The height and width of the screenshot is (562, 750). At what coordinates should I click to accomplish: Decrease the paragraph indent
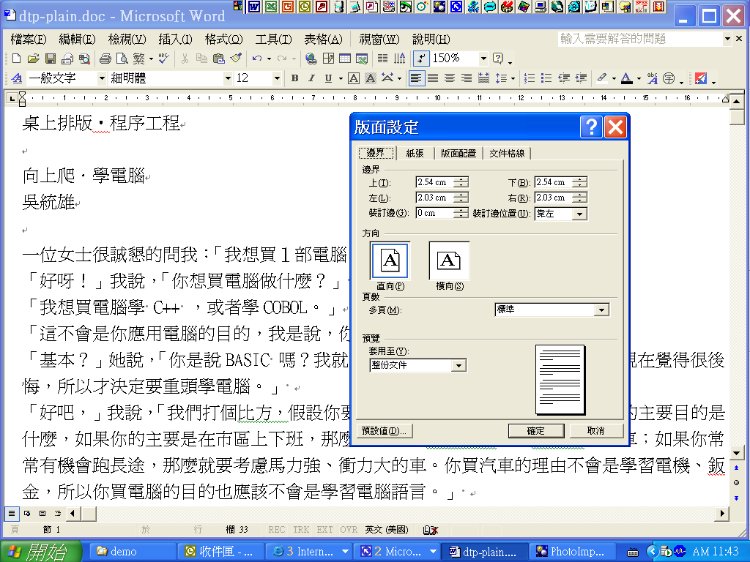click(x=564, y=78)
